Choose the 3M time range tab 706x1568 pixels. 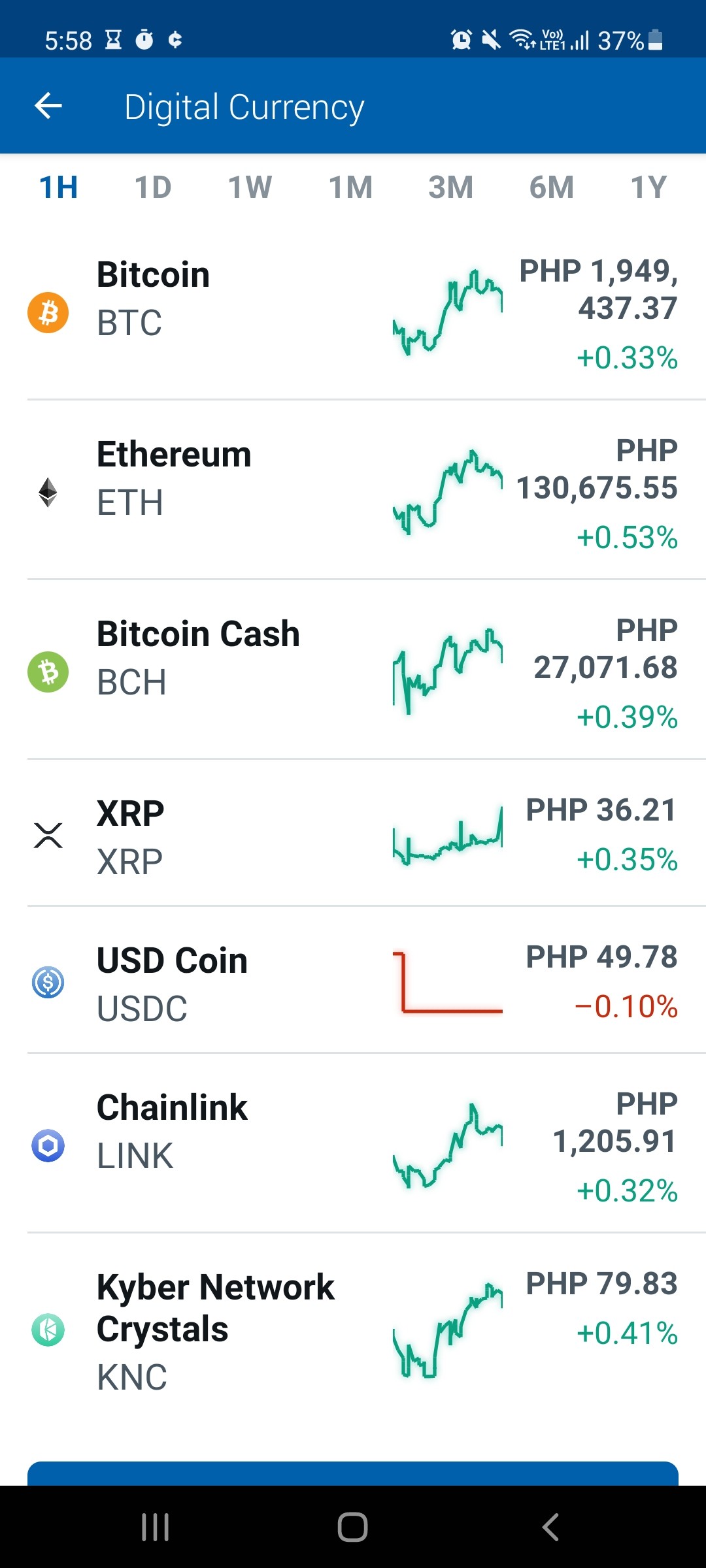(x=451, y=188)
